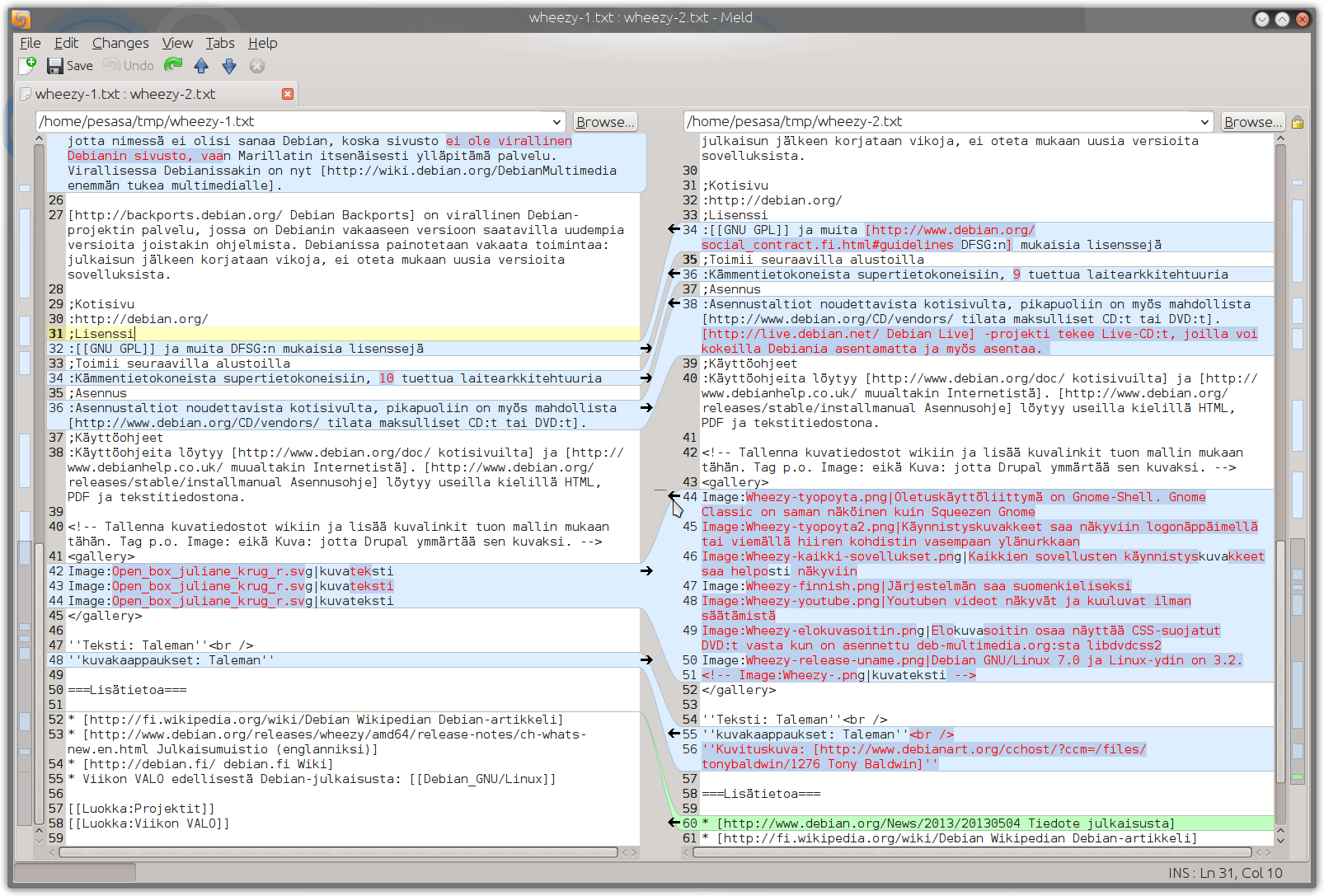Click right line 39 ';Käyttöohjeet'
The width and height of the screenshot is (1324, 896).
click(x=749, y=364)
